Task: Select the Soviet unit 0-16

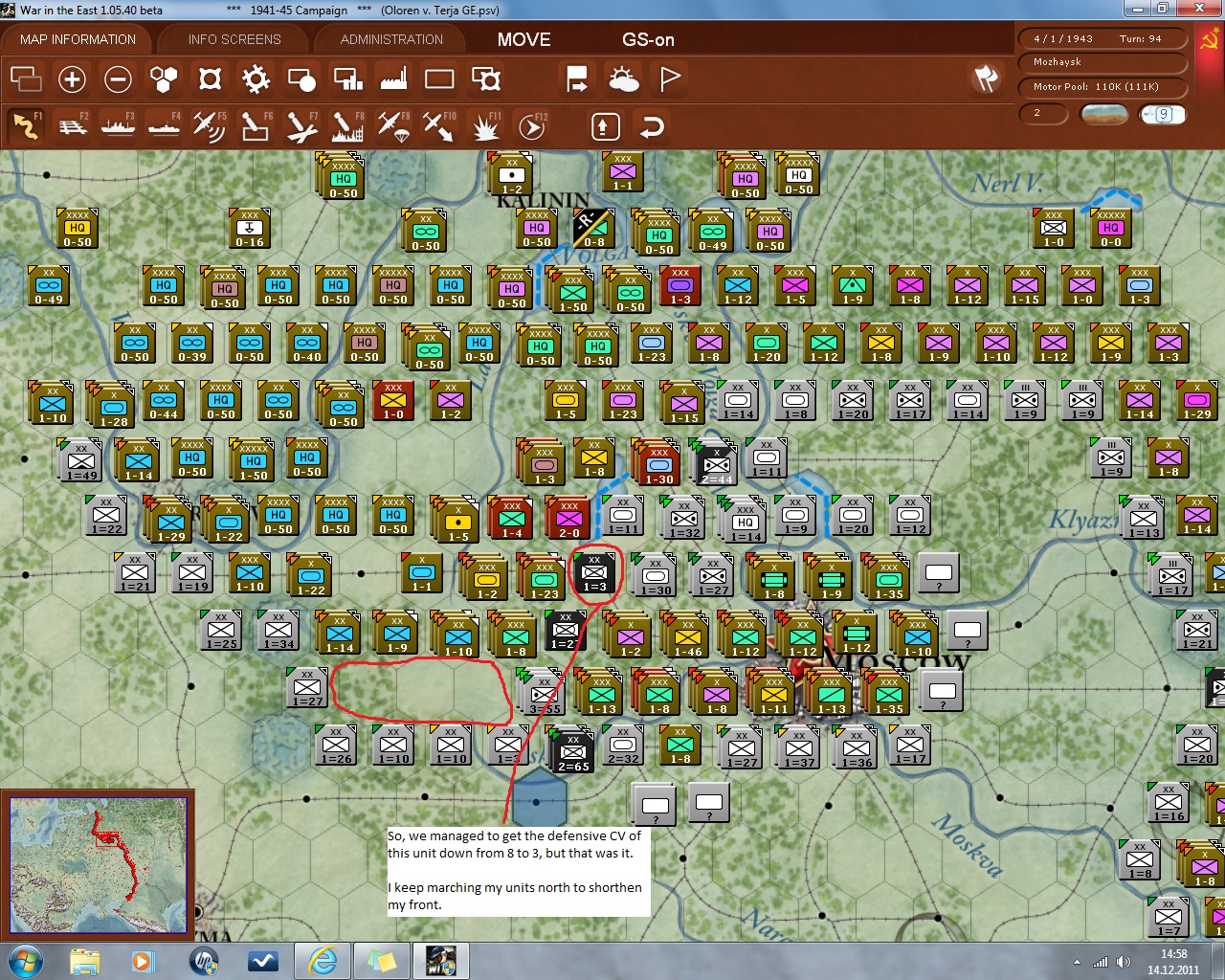Action: click(x=250, y=229)
